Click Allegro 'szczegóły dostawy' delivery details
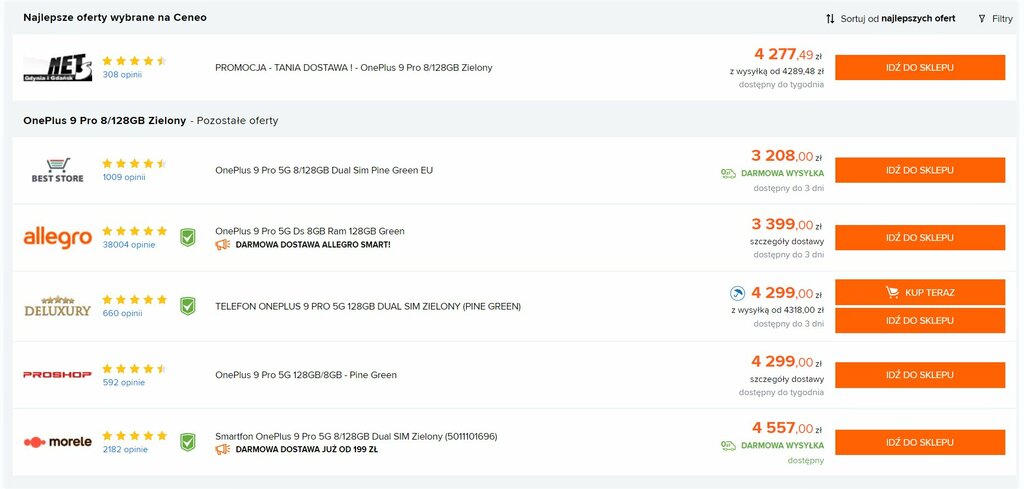Viewport: 1024px width, 489px height. click(x=787, y=242)
